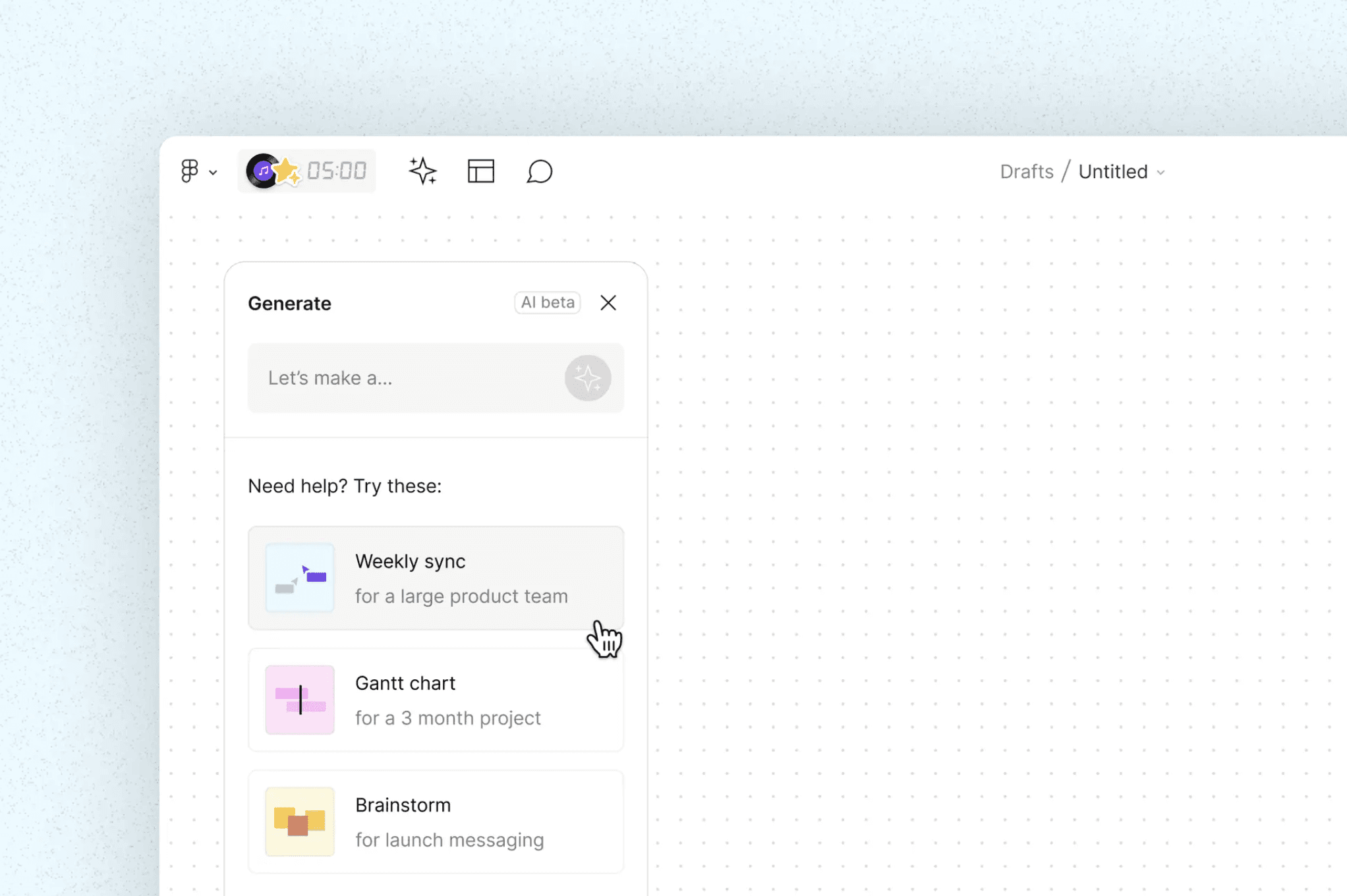Screen dimensions: 1347x896
Task: Click the yellow star sticker icon
Action: (x=287, y=171)
